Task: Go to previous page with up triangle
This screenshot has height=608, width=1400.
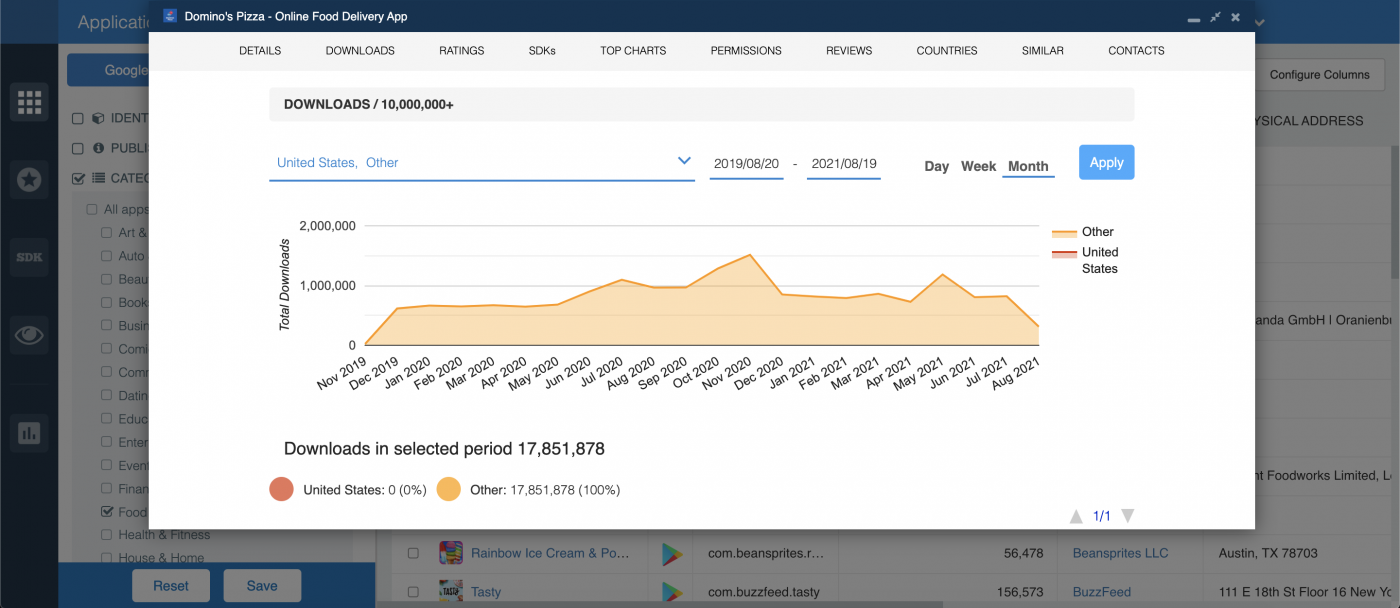Action: (1076, 516)
